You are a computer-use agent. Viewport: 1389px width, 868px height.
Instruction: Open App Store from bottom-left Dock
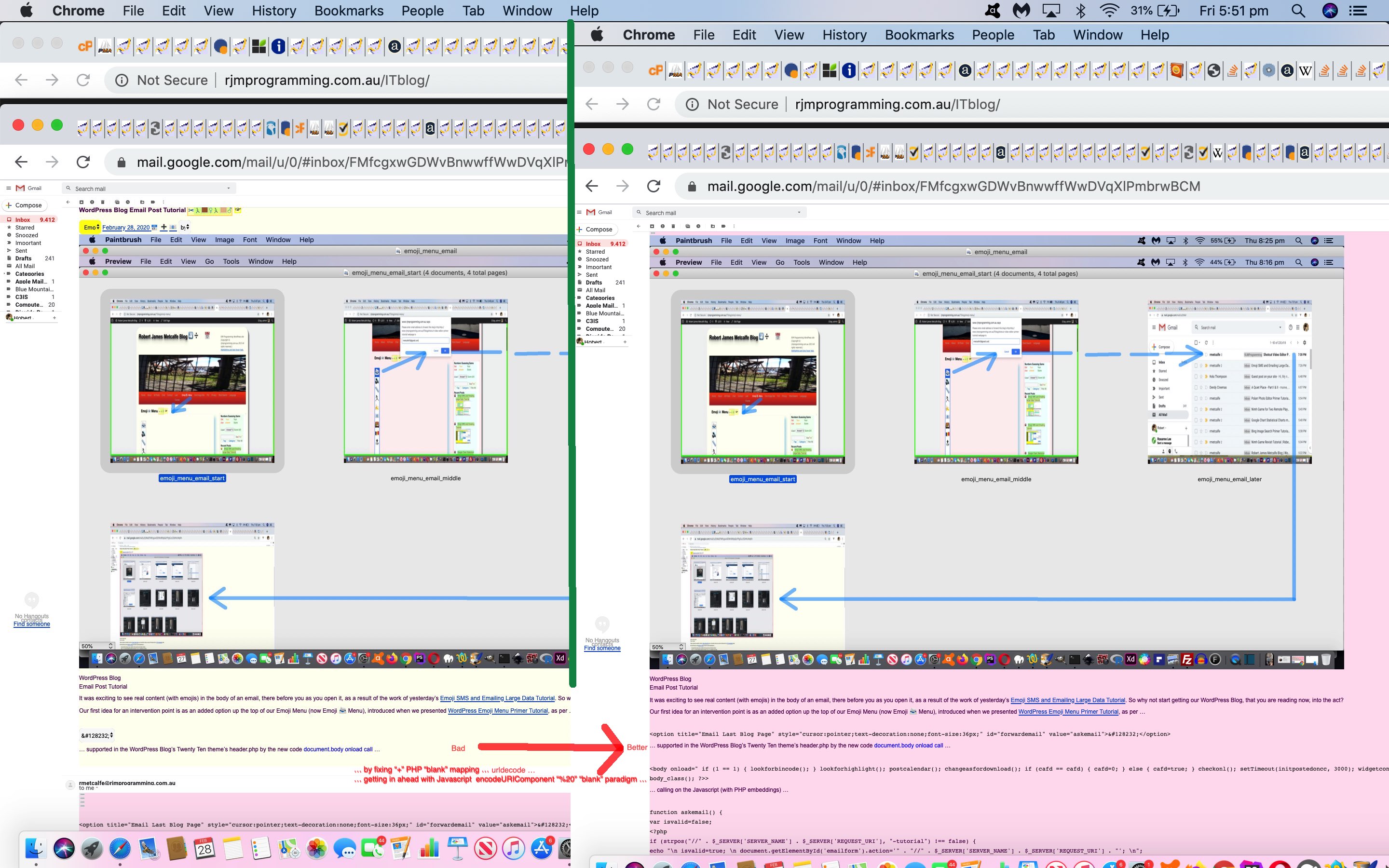point(542,848)
